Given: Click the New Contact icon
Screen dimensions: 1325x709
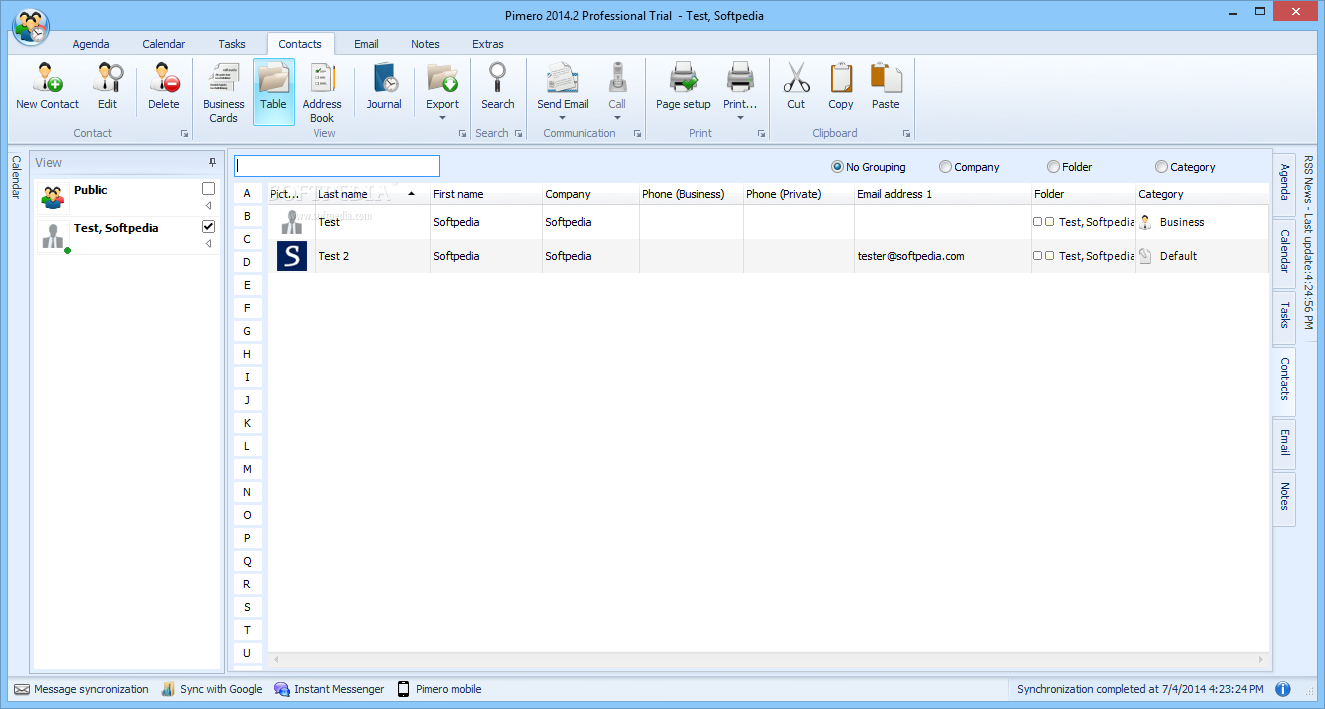Looking at the screenshot, I should (47, 78).
